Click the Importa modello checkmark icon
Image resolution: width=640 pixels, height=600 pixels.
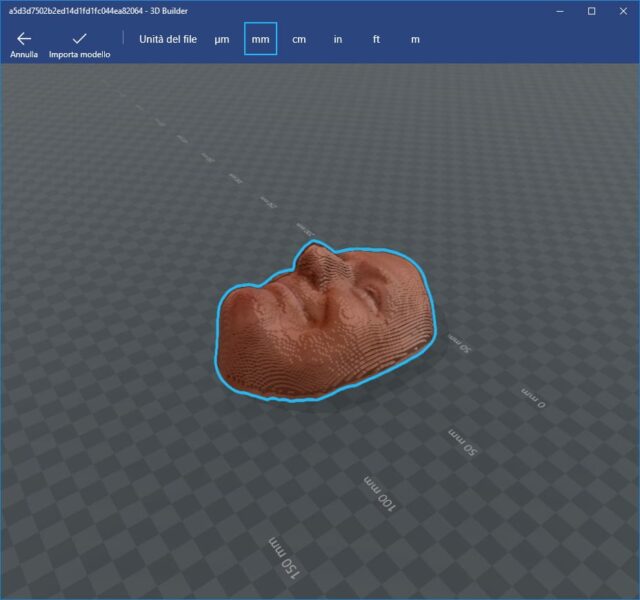click(79, 38)
